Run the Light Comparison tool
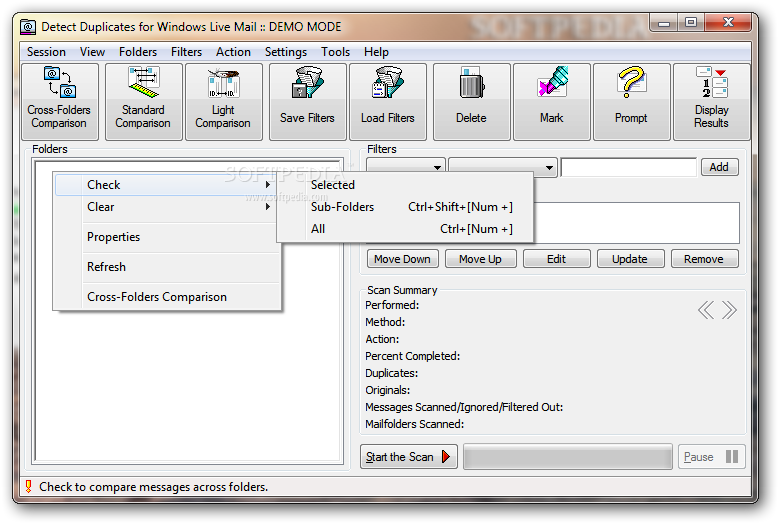Screen dimensions: 779x524 tap(223, 101)
